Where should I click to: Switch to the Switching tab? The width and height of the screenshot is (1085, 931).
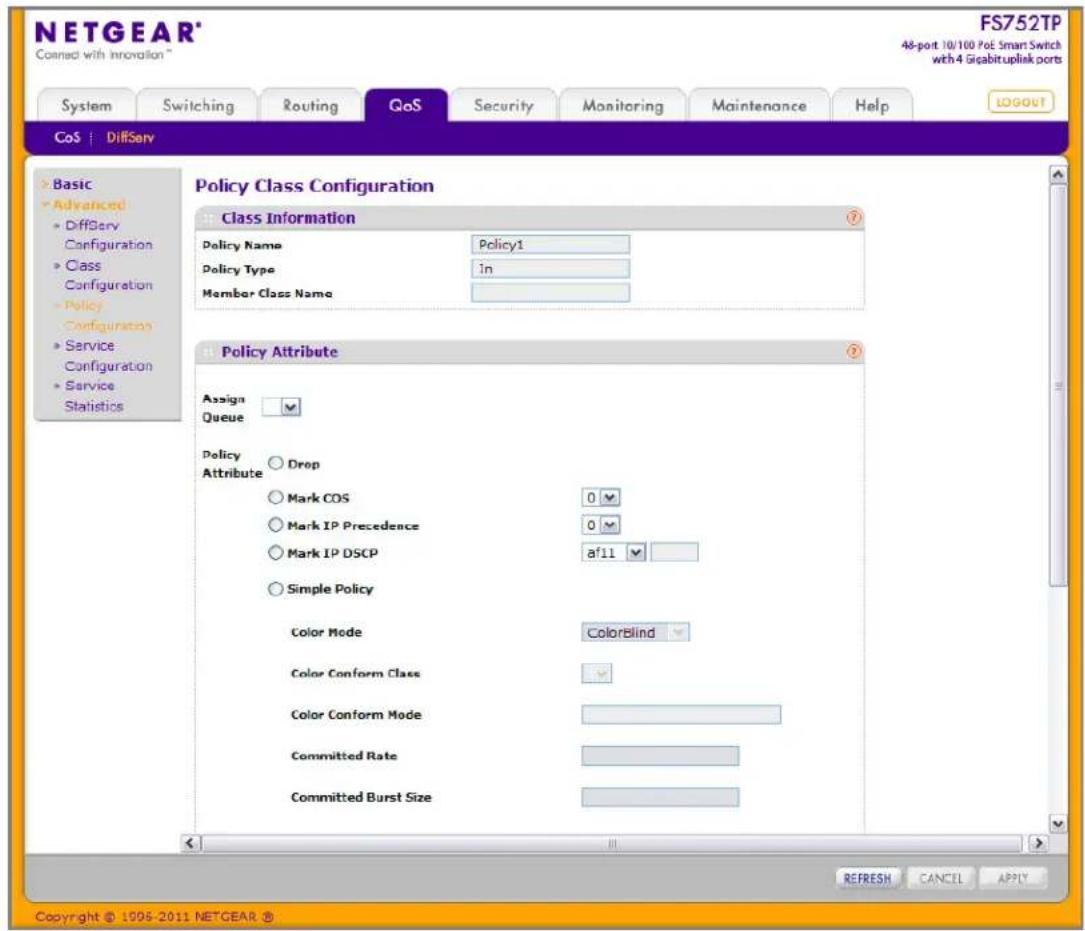click(x=198, y=106)
